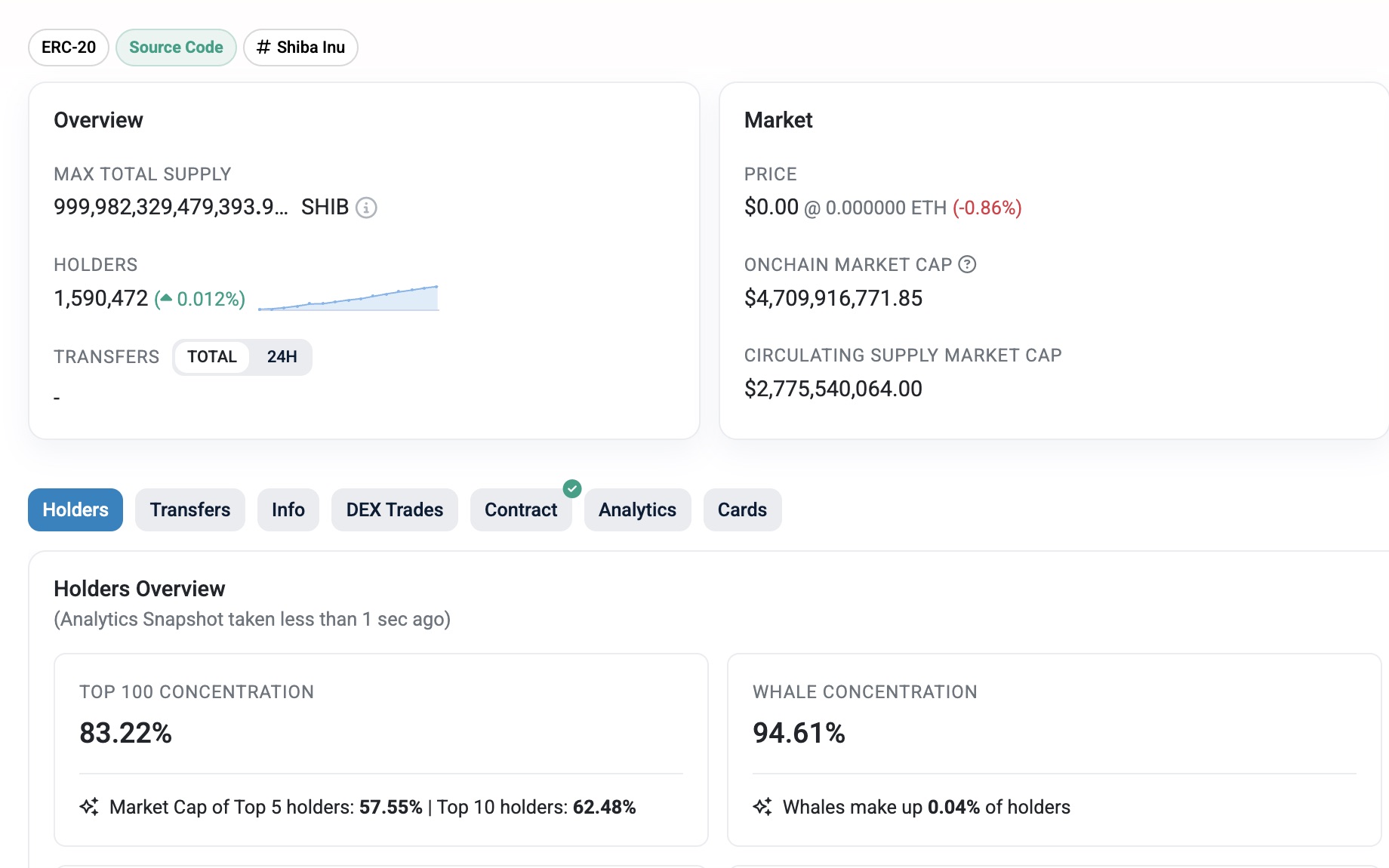
Task: Open the Cards tab
Action: [742, 510]
